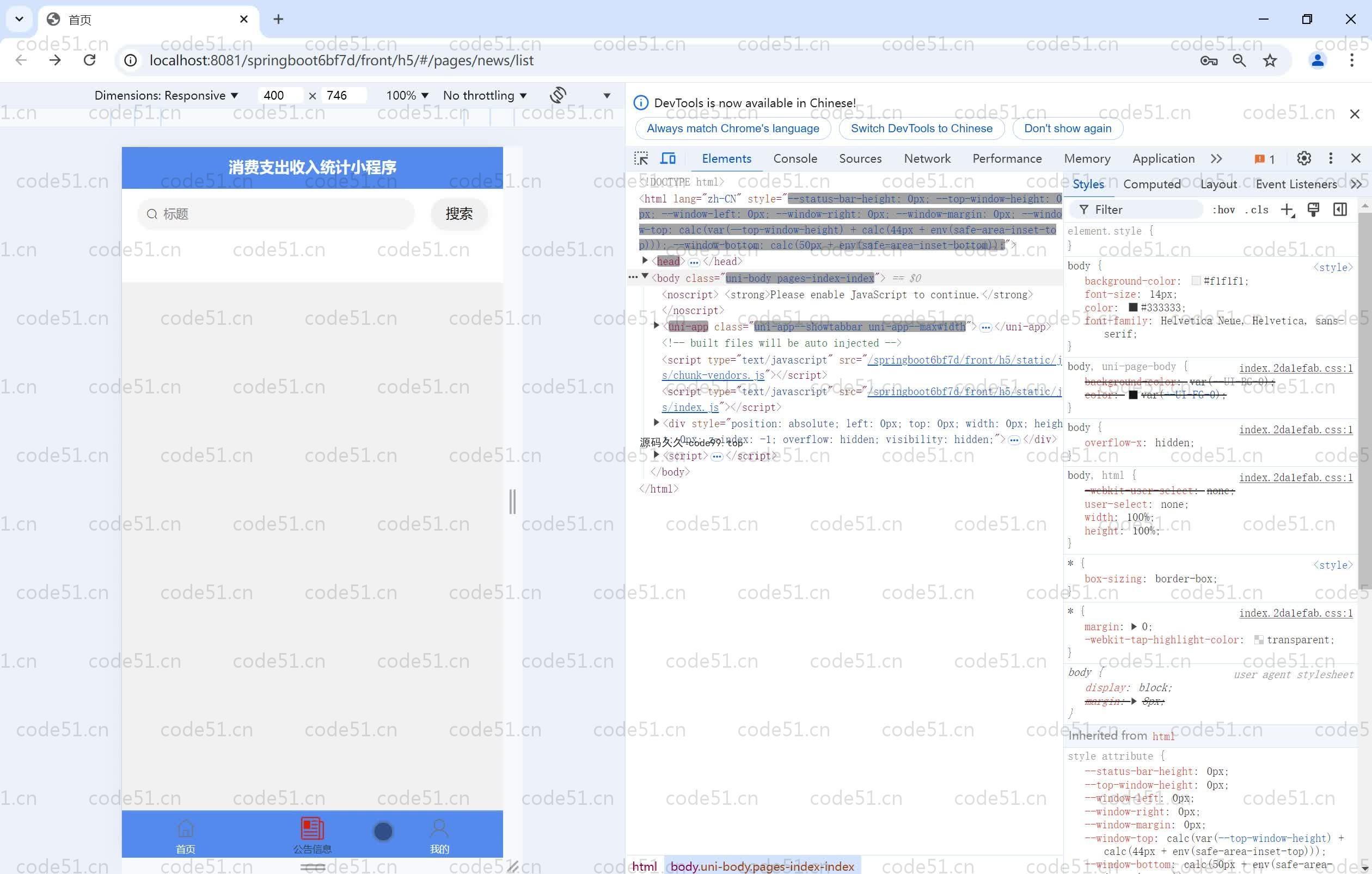Click the viewport width field 400
This screenshot has width=1372, height=874.
coord(280,95)
